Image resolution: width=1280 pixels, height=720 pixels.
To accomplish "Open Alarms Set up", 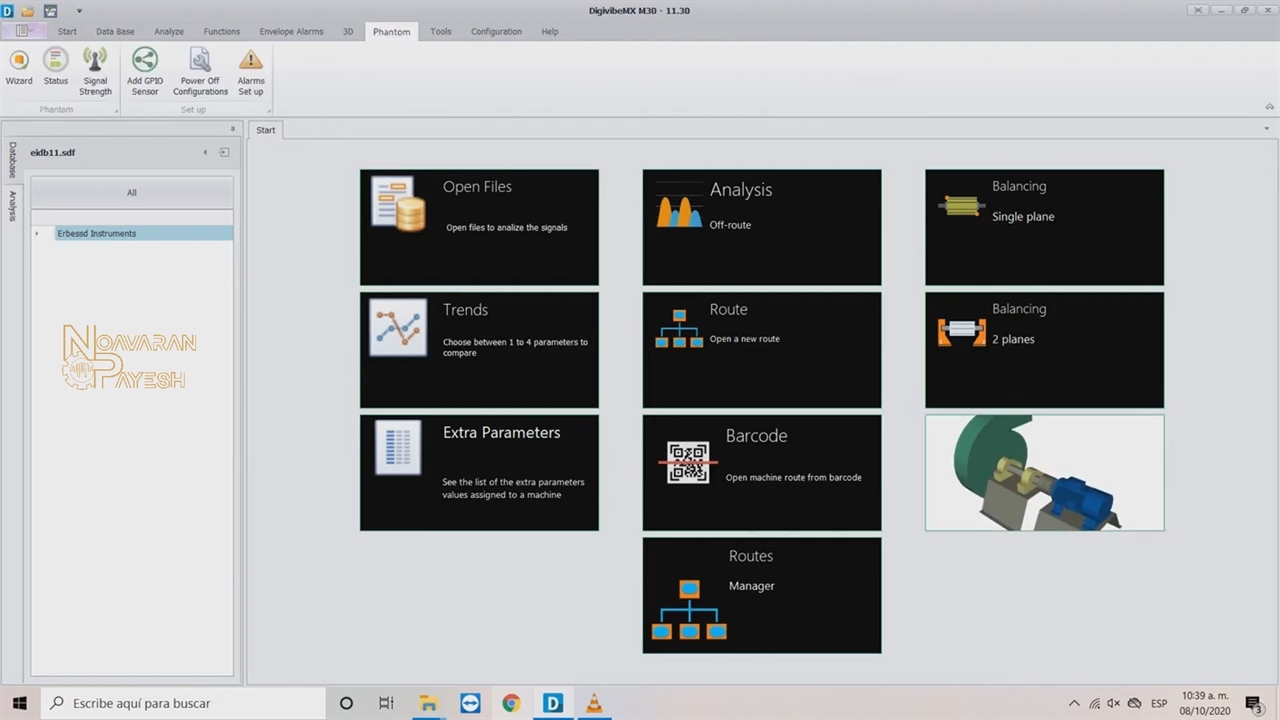I will pyautogui.click(x=251, y=68).
